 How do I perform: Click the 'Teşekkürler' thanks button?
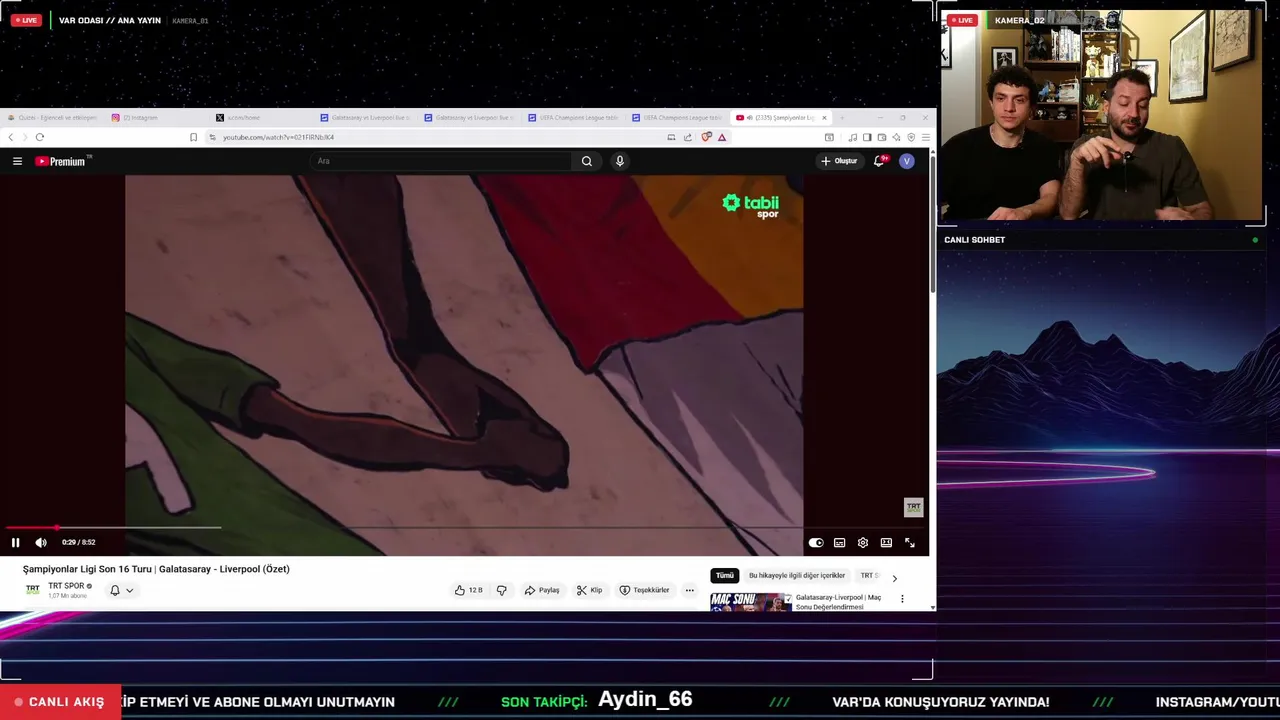(x=644, y=590)
